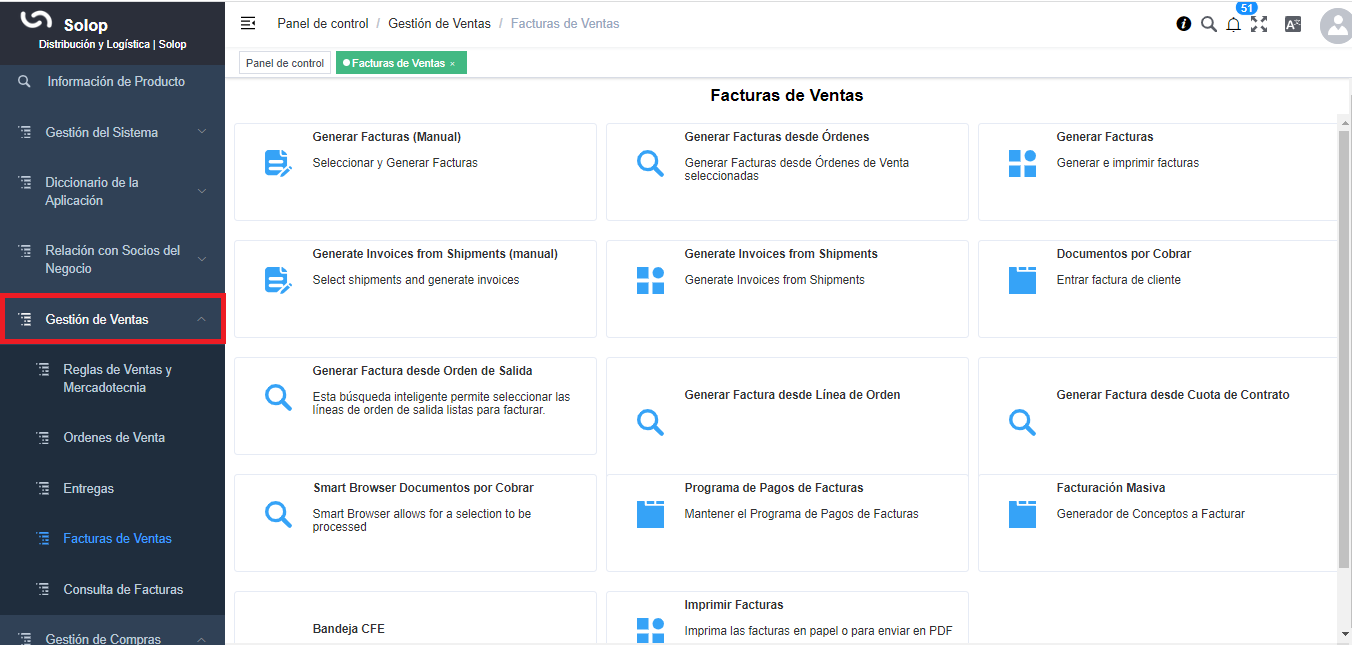
Task: Open Ordenes de Venta in sidebar
Action: point(114,437)
